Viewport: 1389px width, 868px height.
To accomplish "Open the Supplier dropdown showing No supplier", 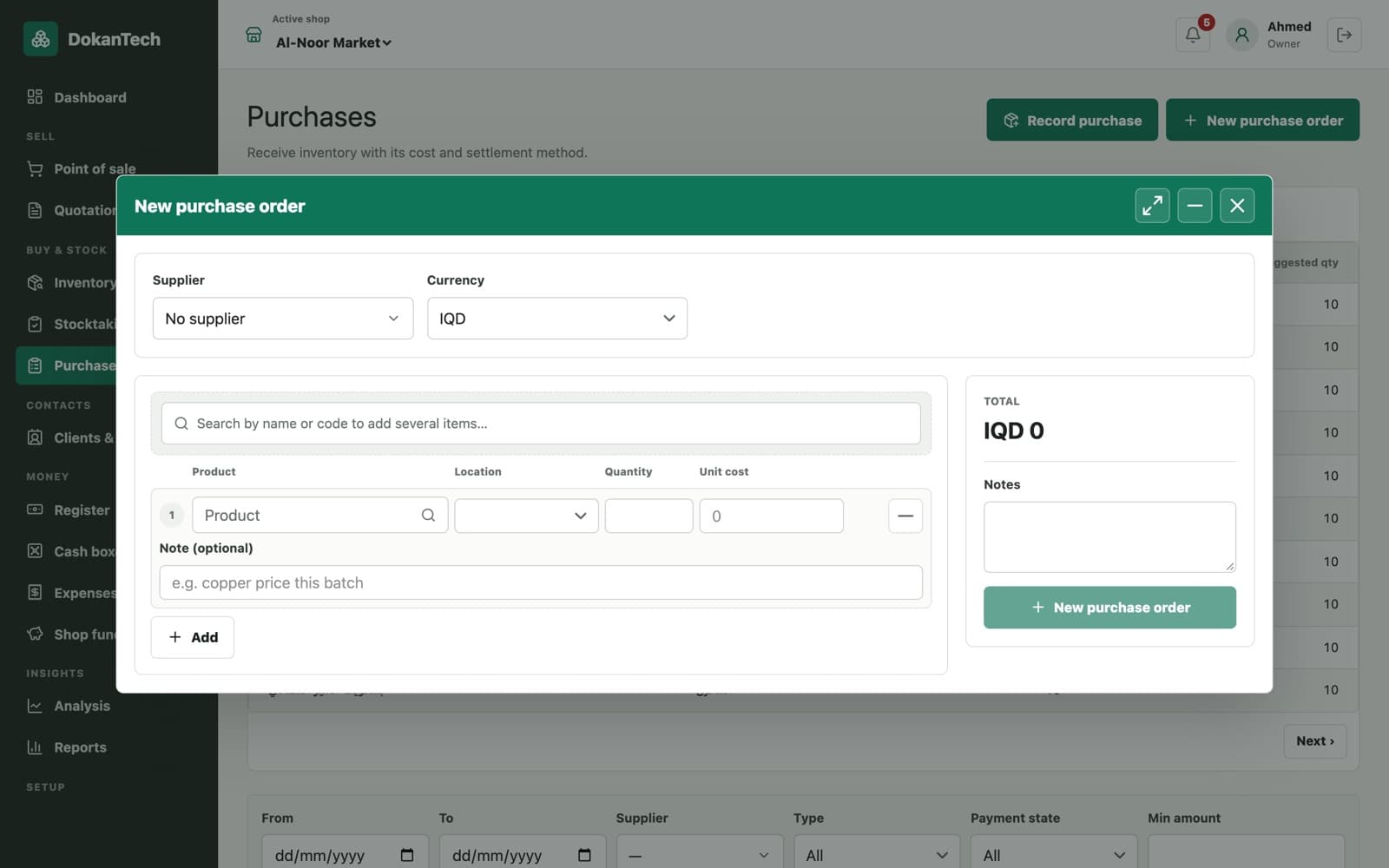I will (x=283, y=319).
